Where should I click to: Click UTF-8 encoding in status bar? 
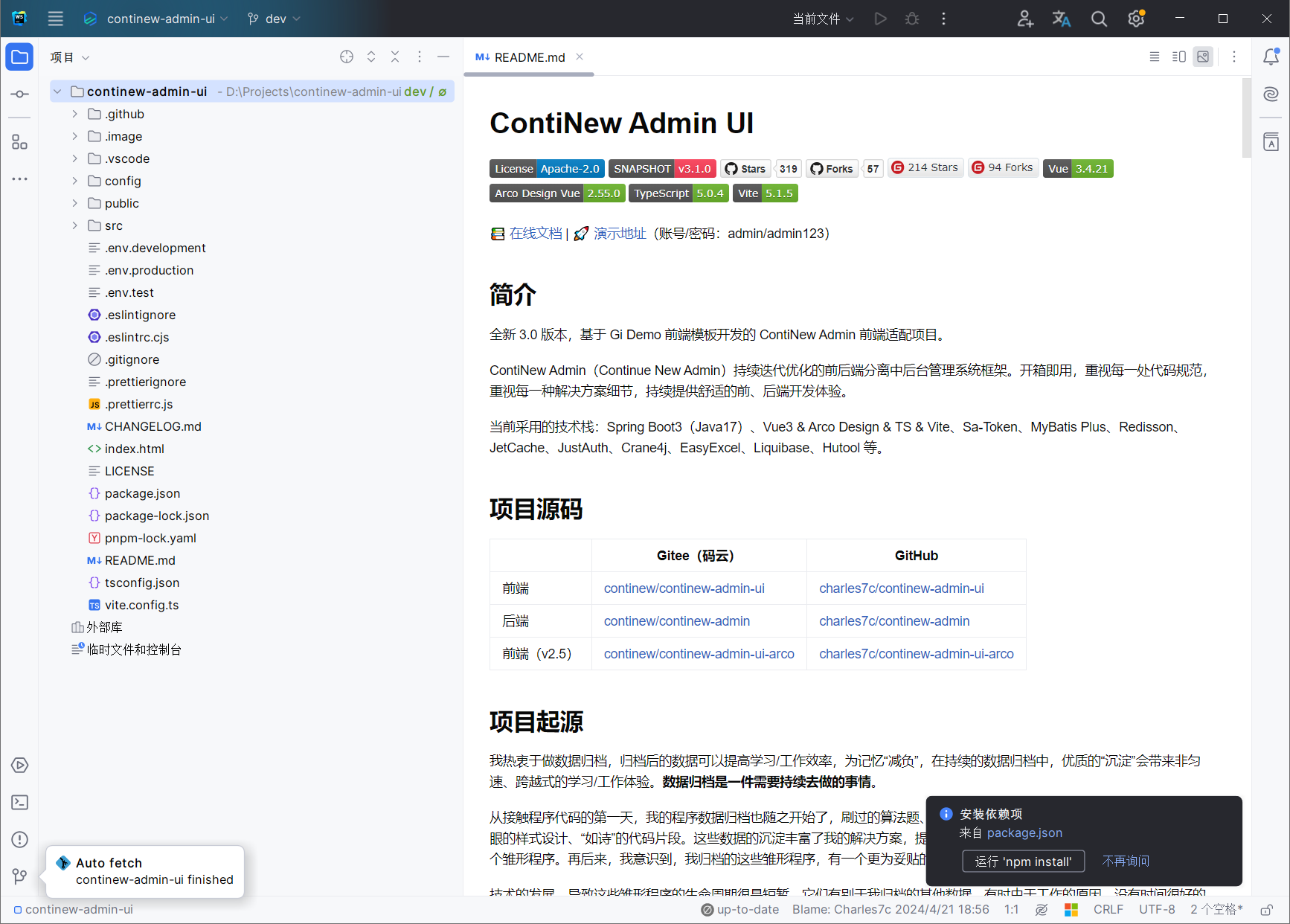coord(1157,910)
